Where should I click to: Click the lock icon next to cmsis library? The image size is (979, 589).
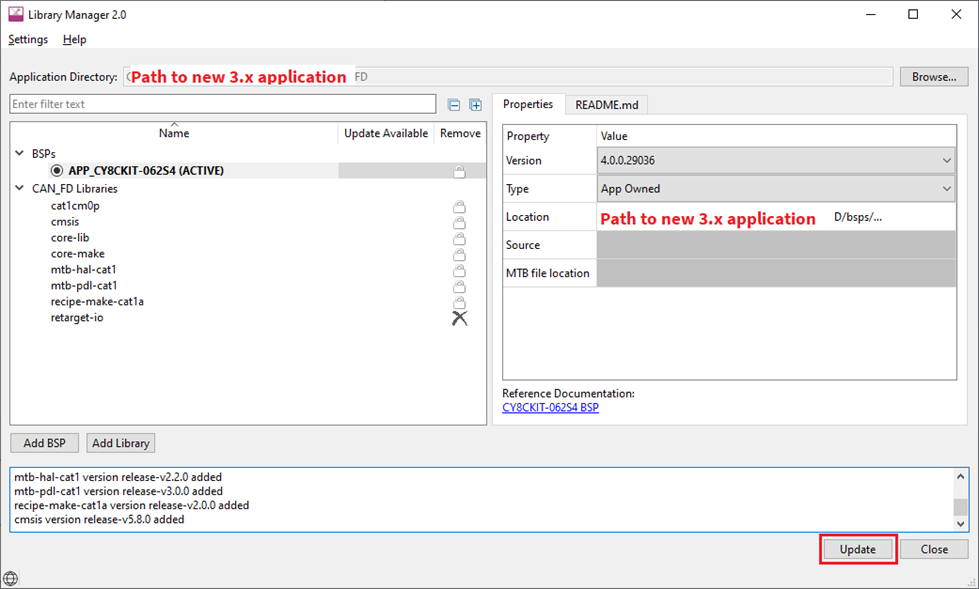point(459,222)
